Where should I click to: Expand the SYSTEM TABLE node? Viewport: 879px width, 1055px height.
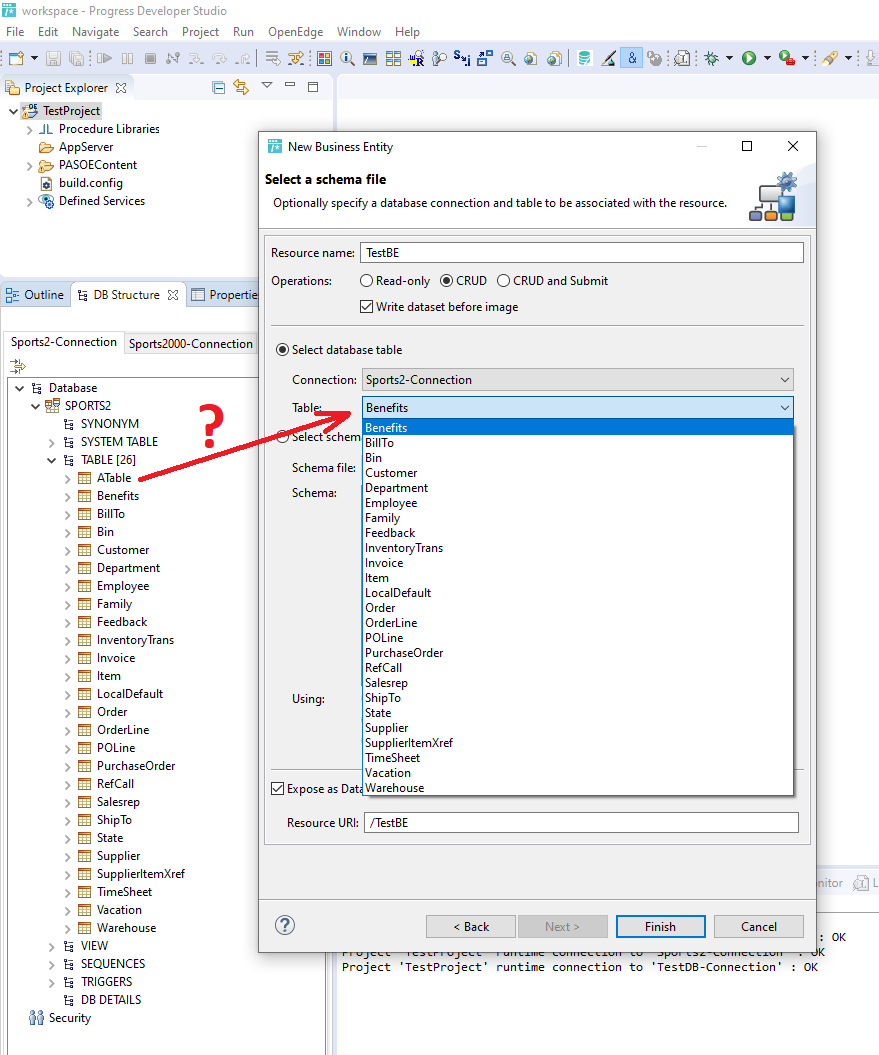(x=51, y=442)
